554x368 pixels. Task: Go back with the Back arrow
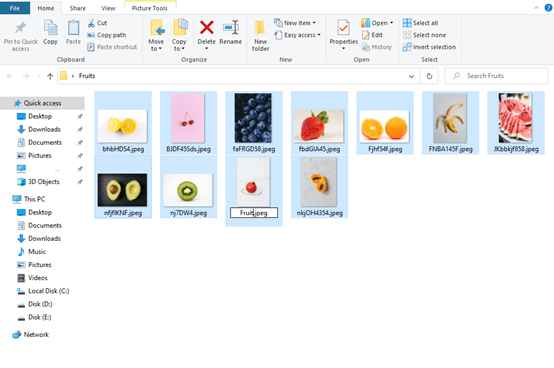[10, 76]
